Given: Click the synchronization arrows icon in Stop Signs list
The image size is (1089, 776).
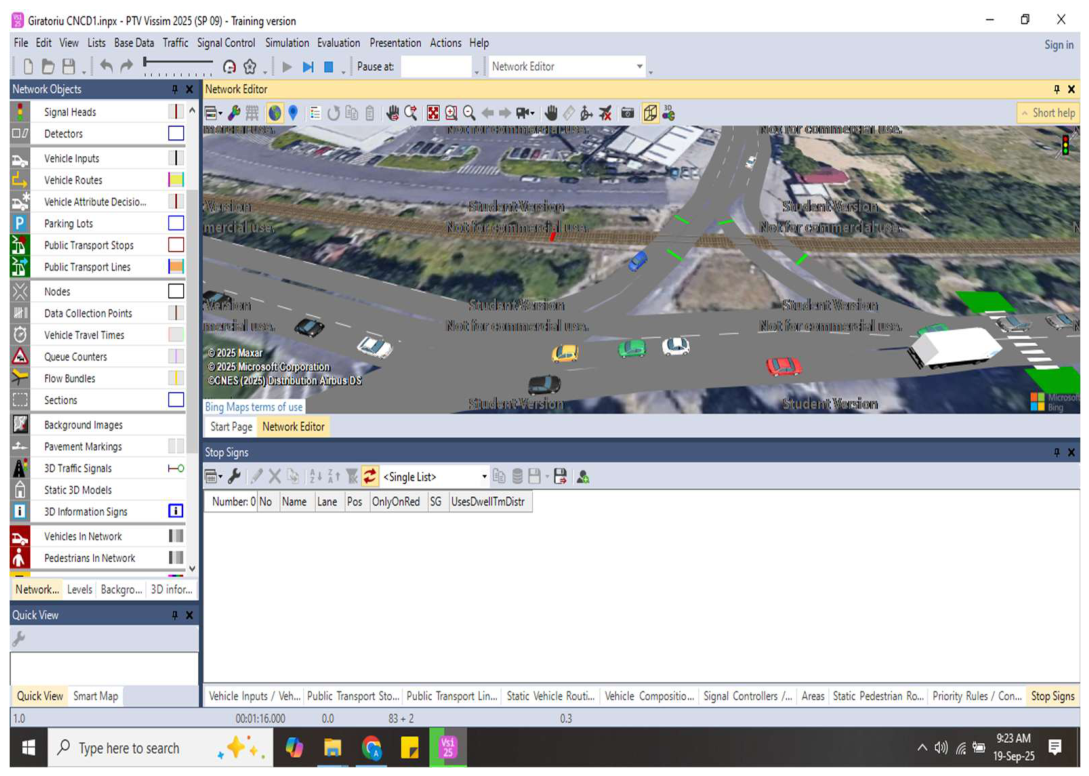Looking at the screenshot, I should pyautogui.click(x=369, y=477).
